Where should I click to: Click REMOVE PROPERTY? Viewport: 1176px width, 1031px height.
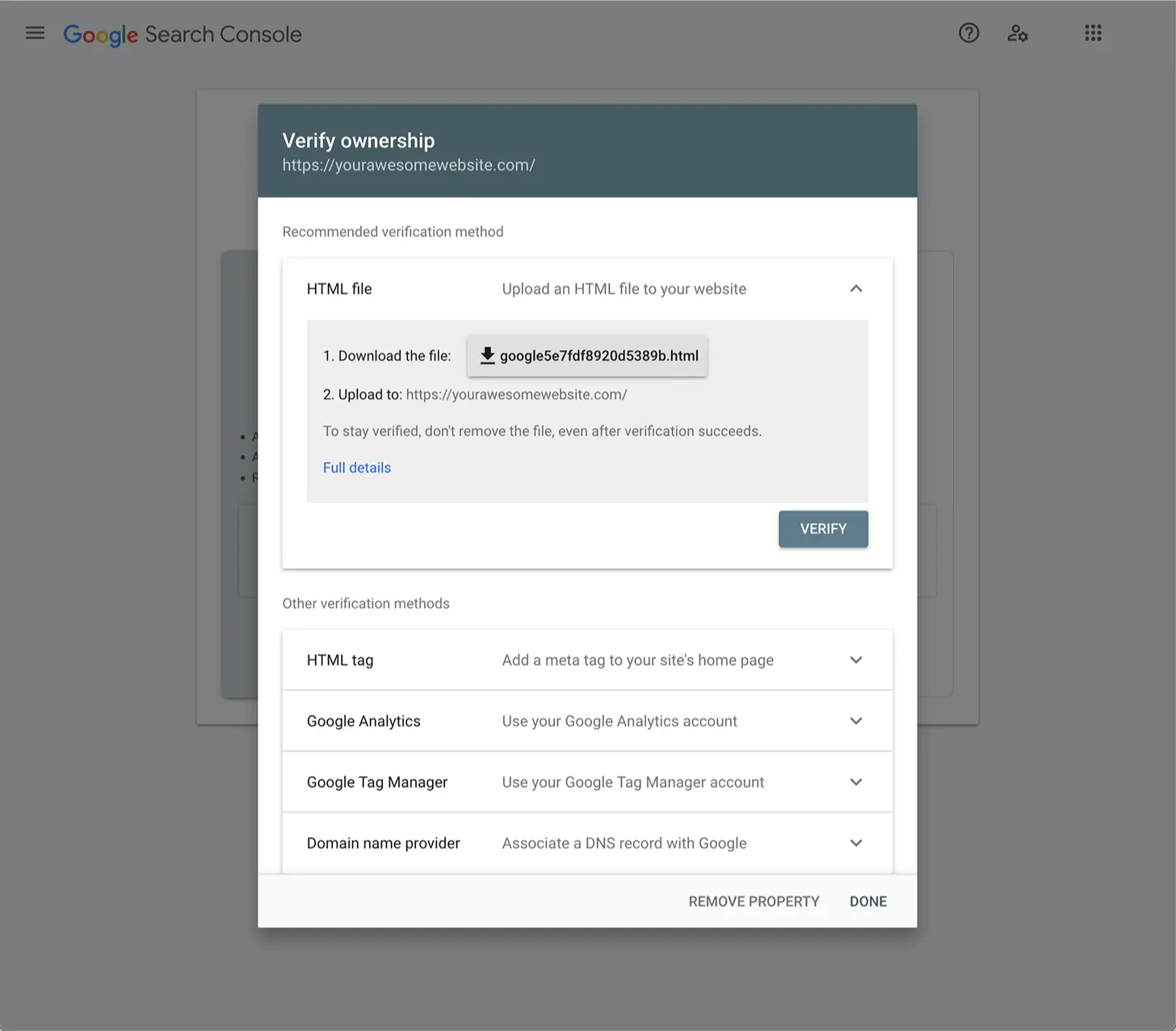click(753, 901)
